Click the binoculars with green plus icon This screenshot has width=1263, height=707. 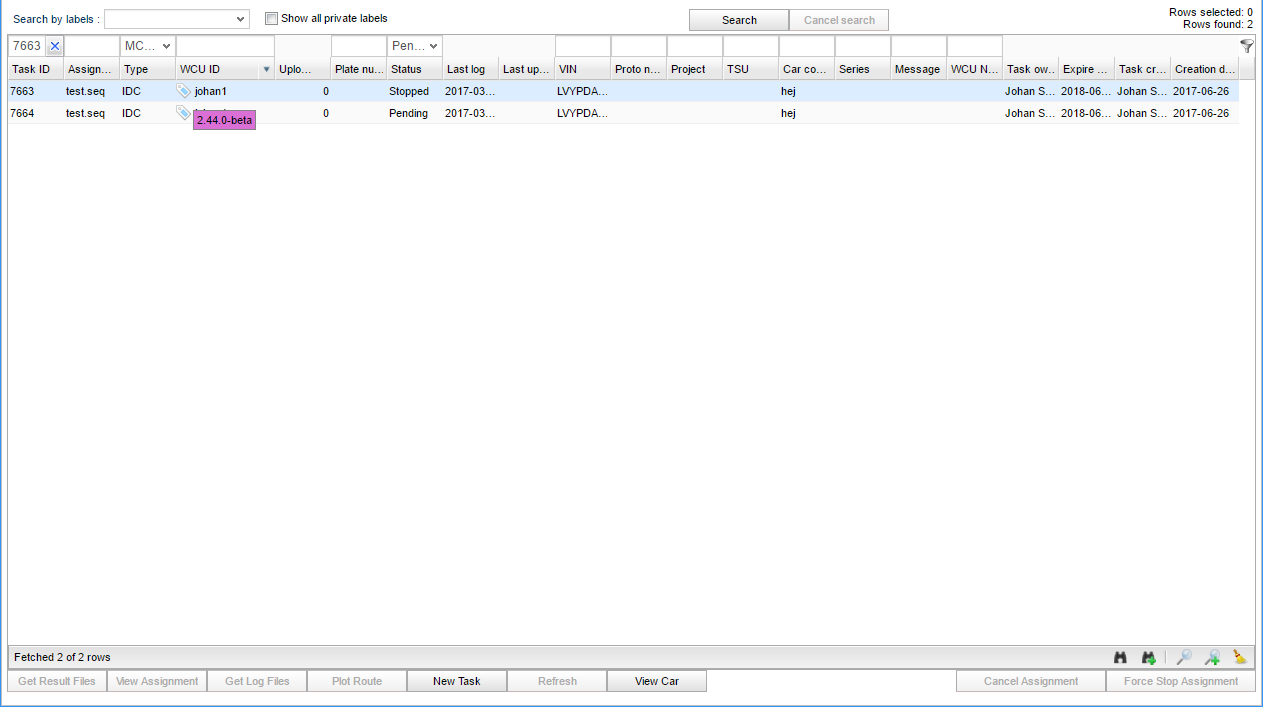point(1149,657)
